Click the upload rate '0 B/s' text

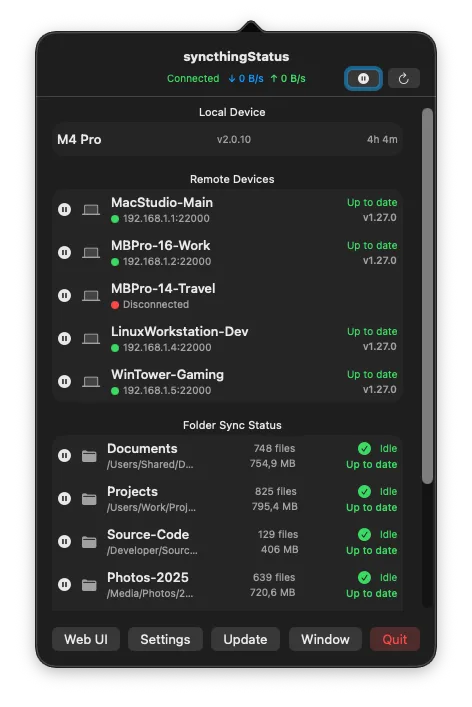pyautogui.click(x=293, y=78)
